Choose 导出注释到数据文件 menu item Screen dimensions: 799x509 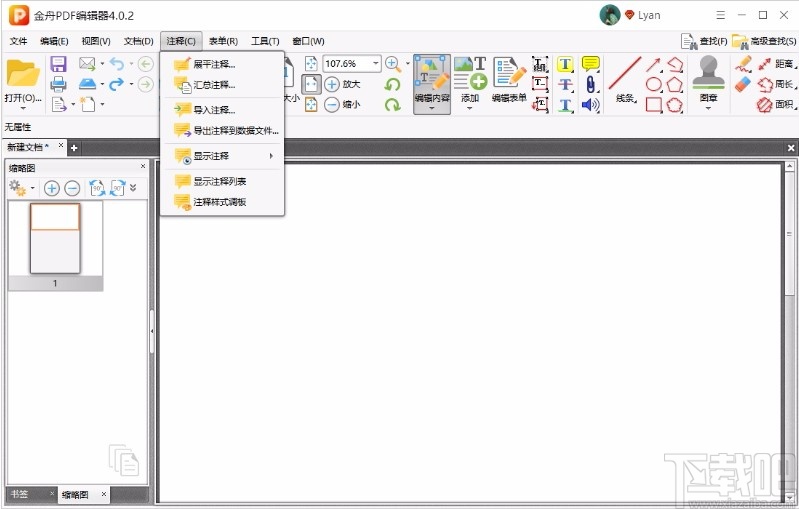tap(222, 131)
